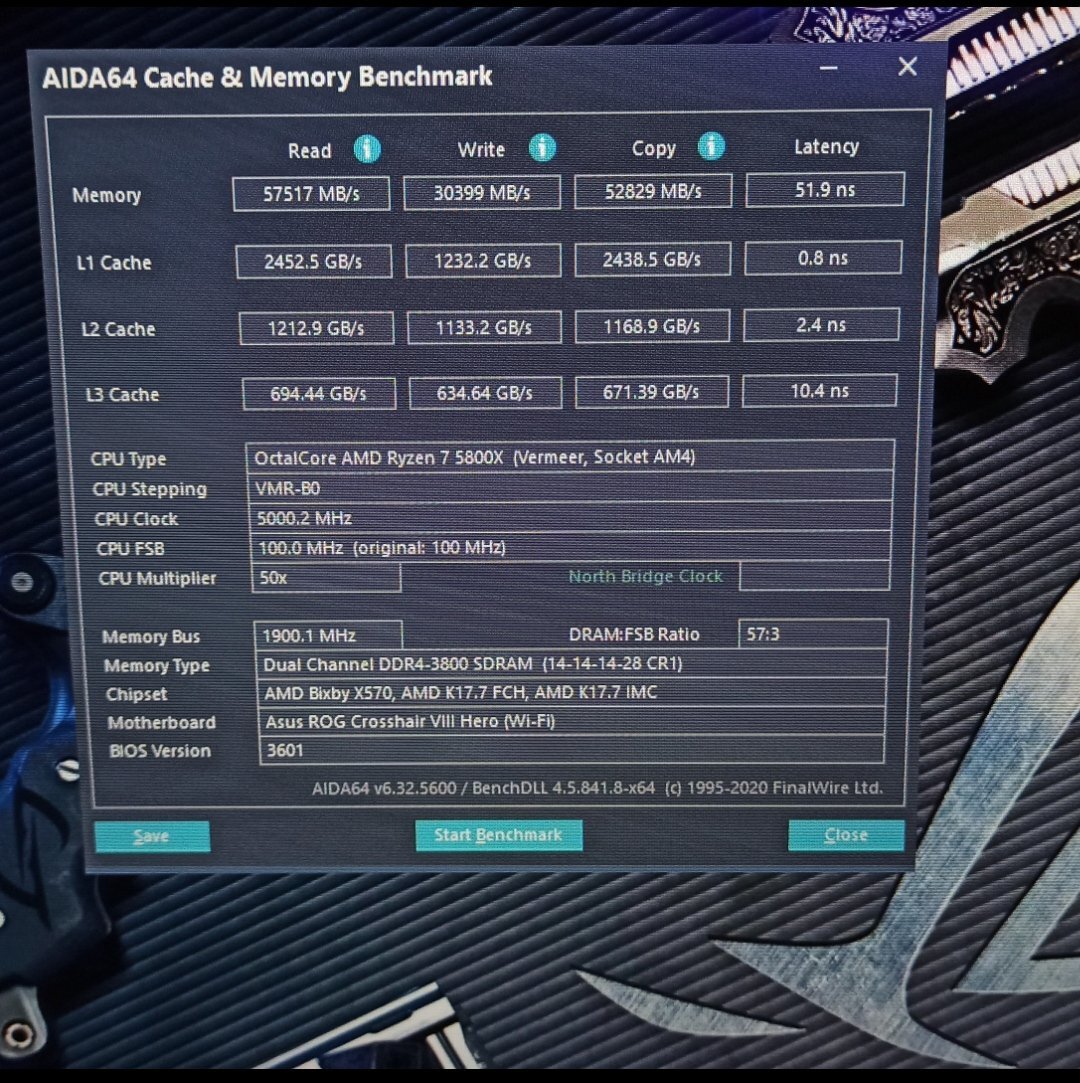This screenshot has height=1083, width=1080.
Task: Click the empty North Bridge Clock field
Action: click(814, 576)
